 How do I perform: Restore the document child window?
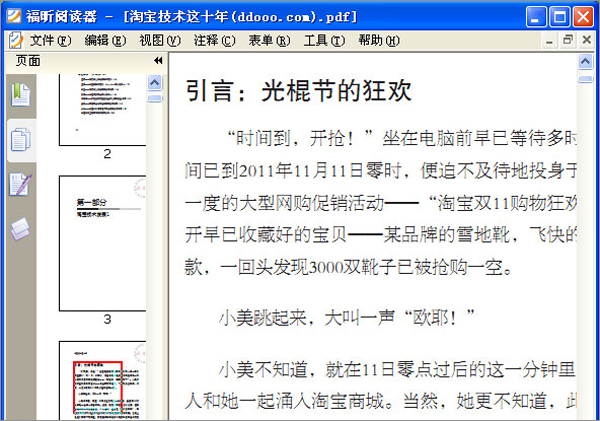pos(568,40)
